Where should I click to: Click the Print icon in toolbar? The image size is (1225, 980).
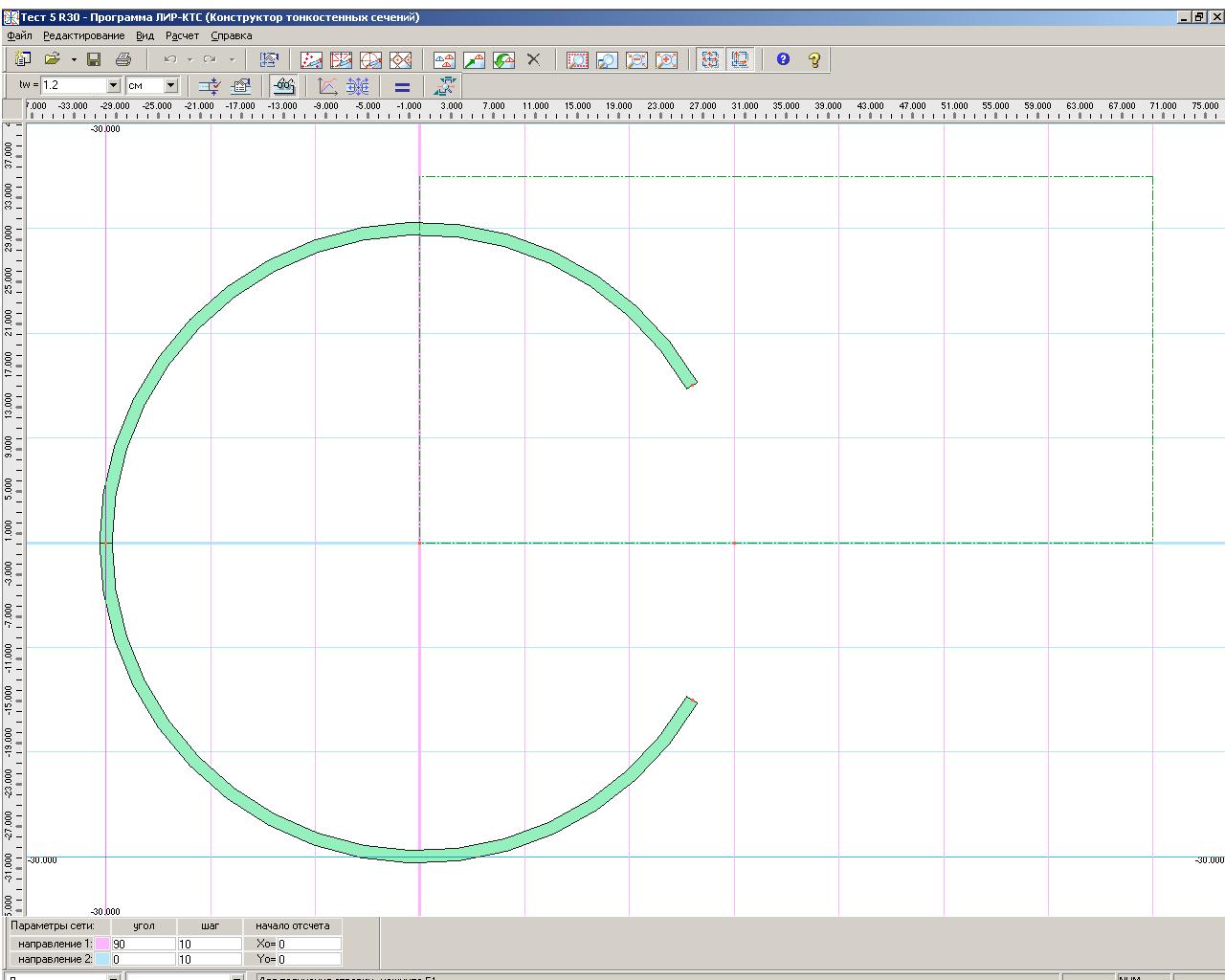(x=122, y=59)
